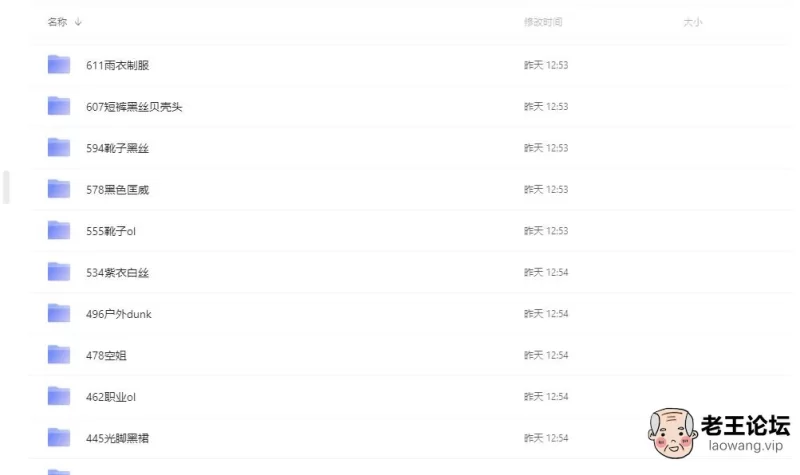Viewport: 800px width, 475px height.
Task: Click the folder icon for 578黑色匡威
Action: (x=59, y=189)
